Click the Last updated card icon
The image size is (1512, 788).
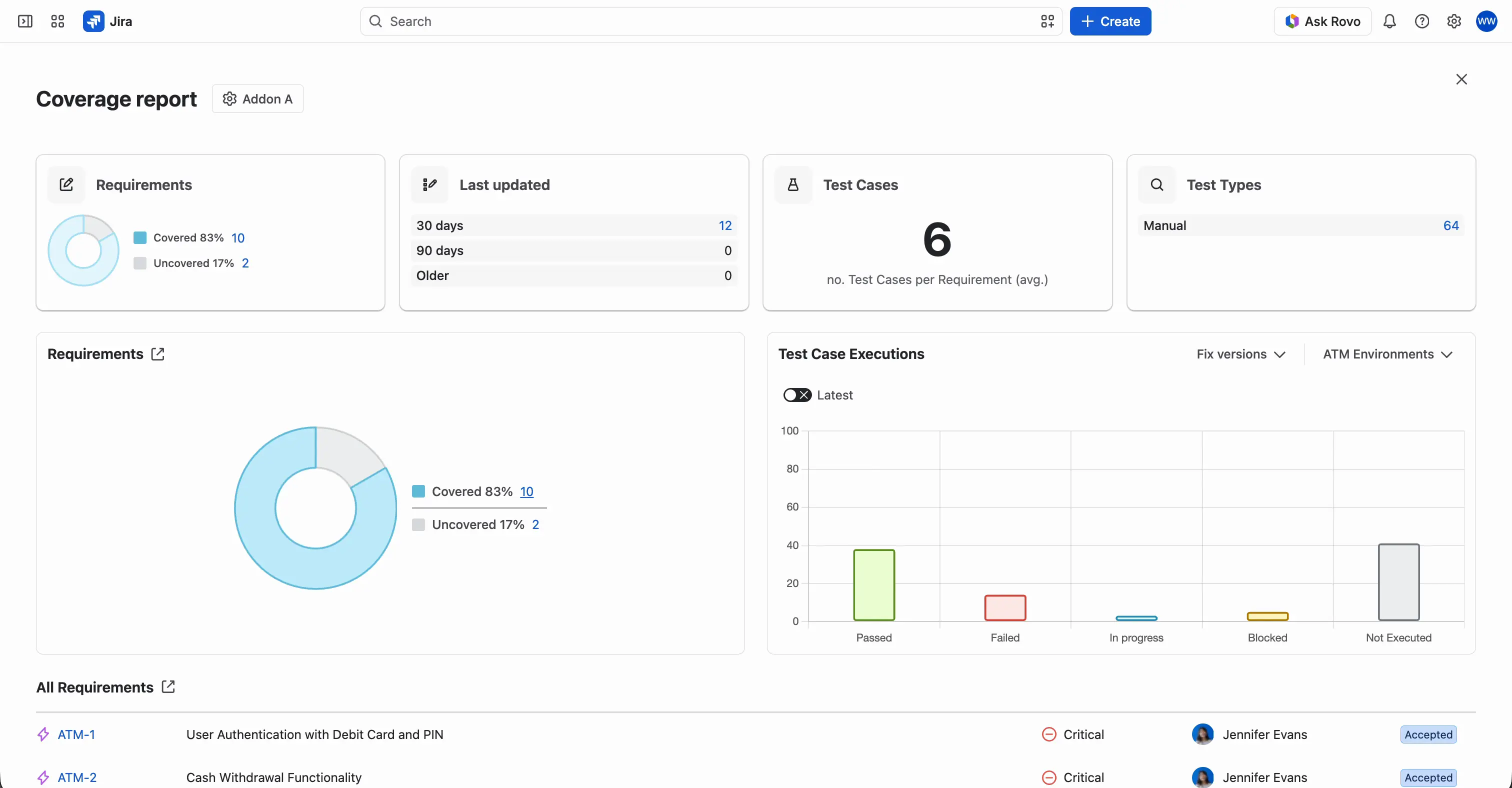tap(429, 185)
